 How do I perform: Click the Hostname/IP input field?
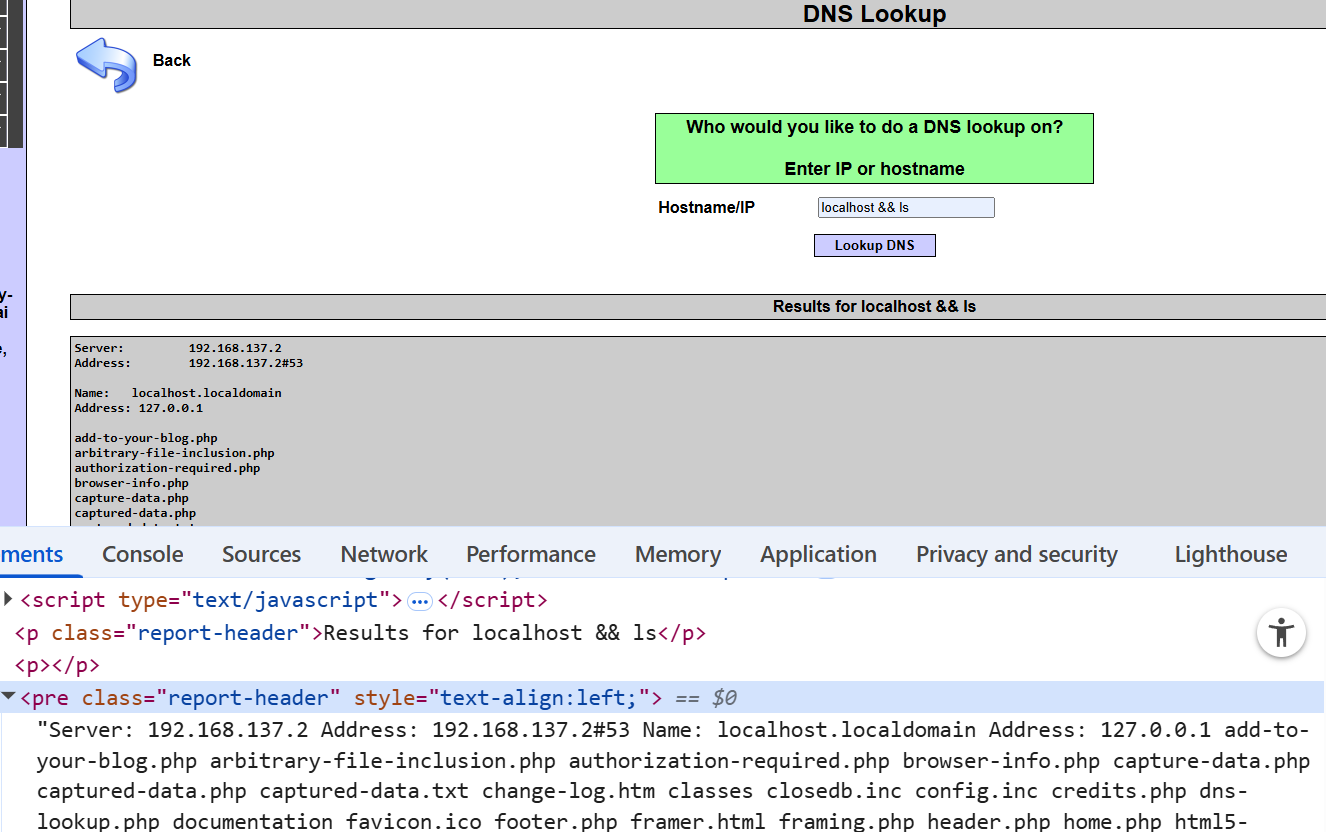pyautogui.click(x=906, y=208)
